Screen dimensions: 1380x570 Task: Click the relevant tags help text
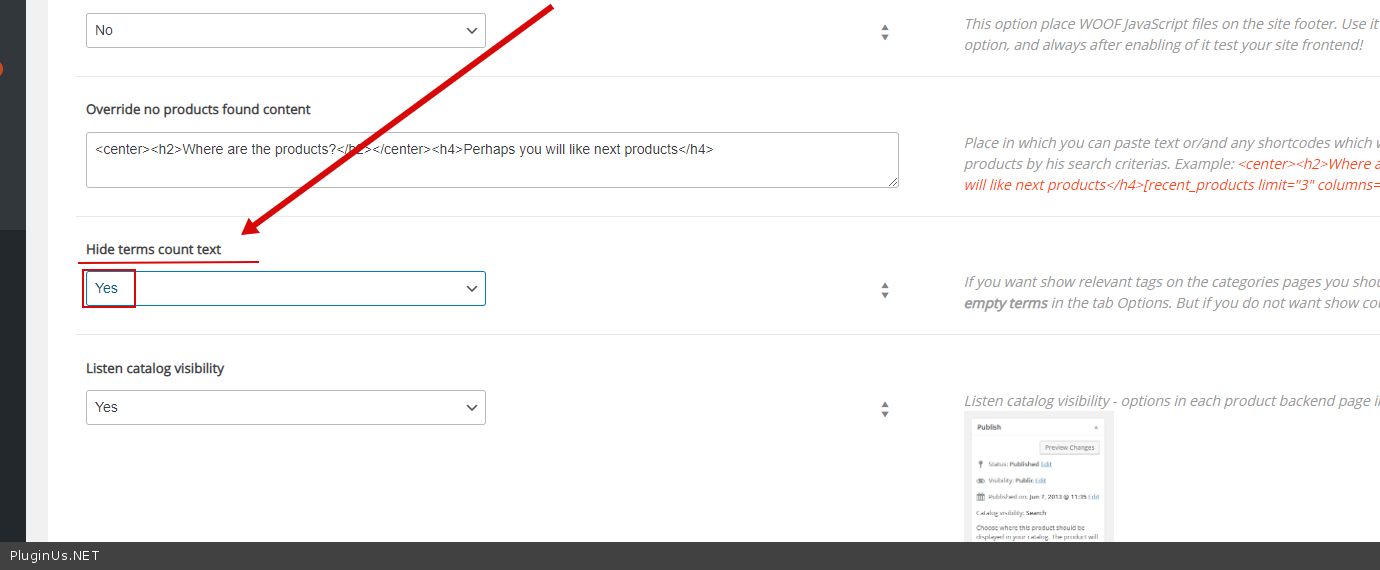click(1172, 292)
